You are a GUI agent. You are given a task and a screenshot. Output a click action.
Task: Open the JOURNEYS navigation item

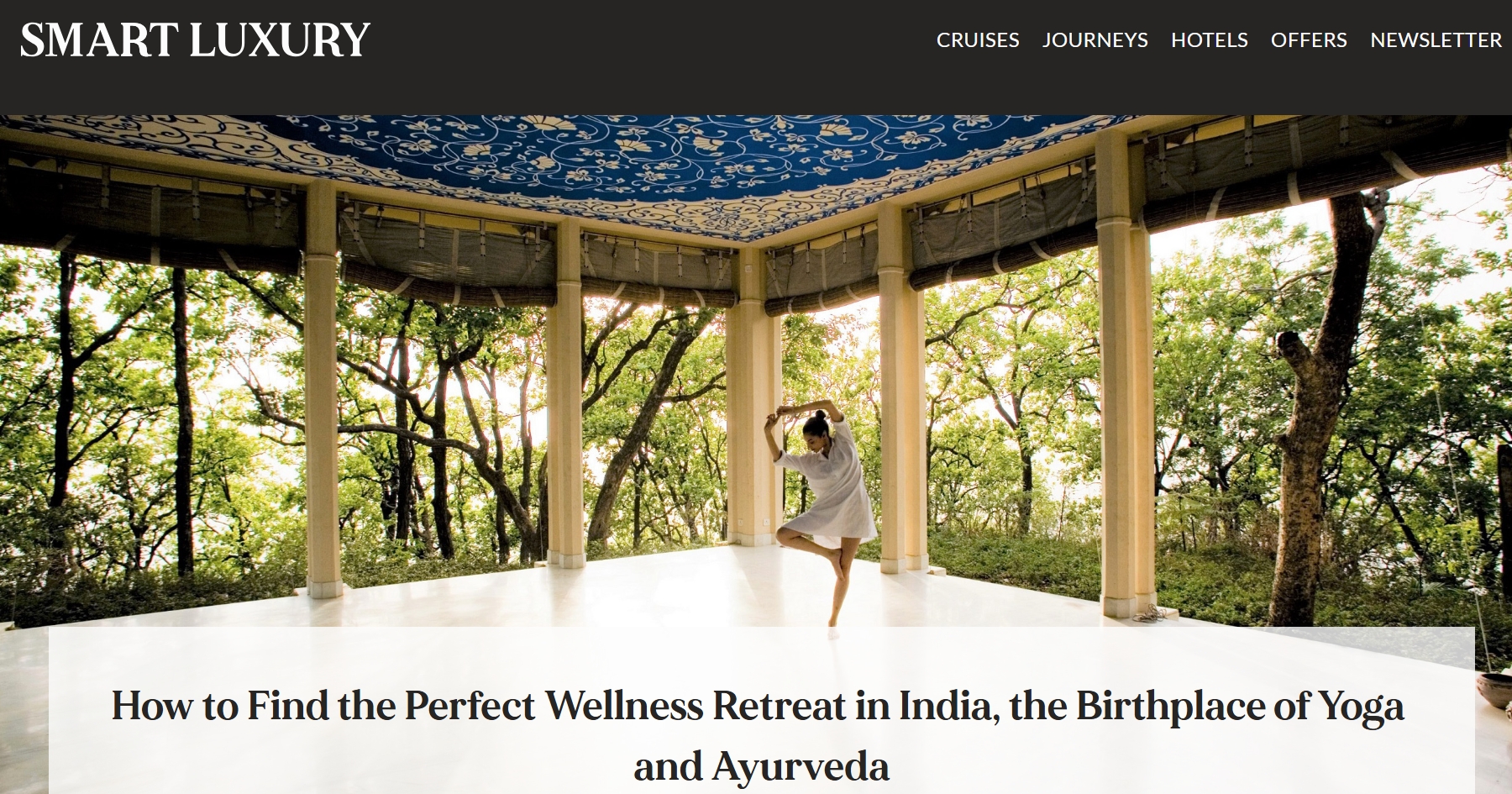click(1095, 40)
